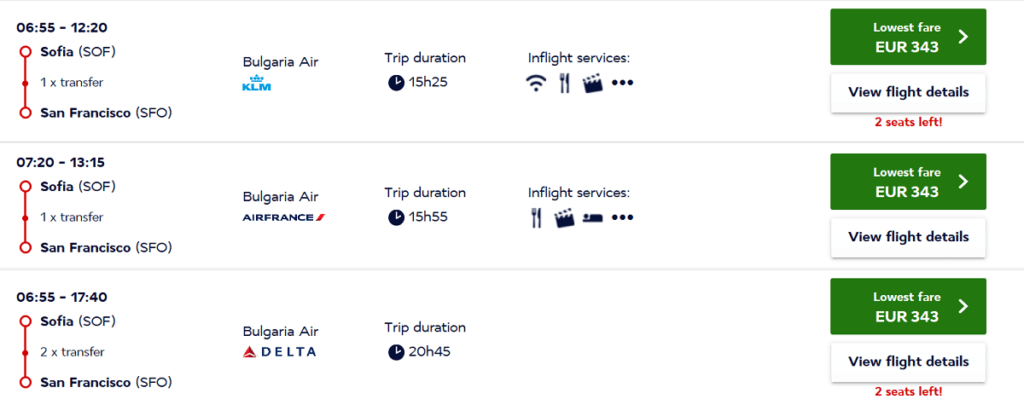Click the 2 x transfer label on the Delta flight
Screen dimensions: 1024x405
pyautogui.click(x=72, y=352)
